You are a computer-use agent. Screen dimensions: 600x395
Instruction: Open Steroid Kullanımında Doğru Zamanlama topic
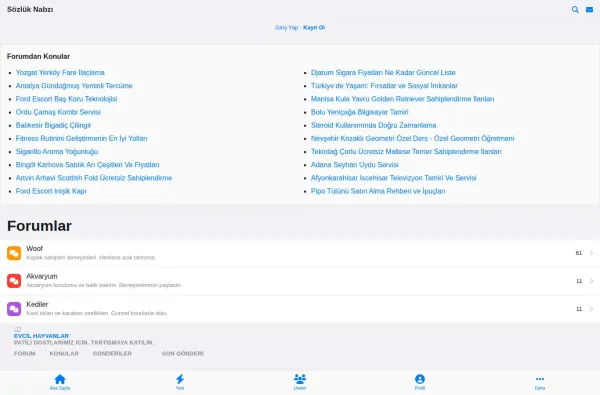[373, 126]
